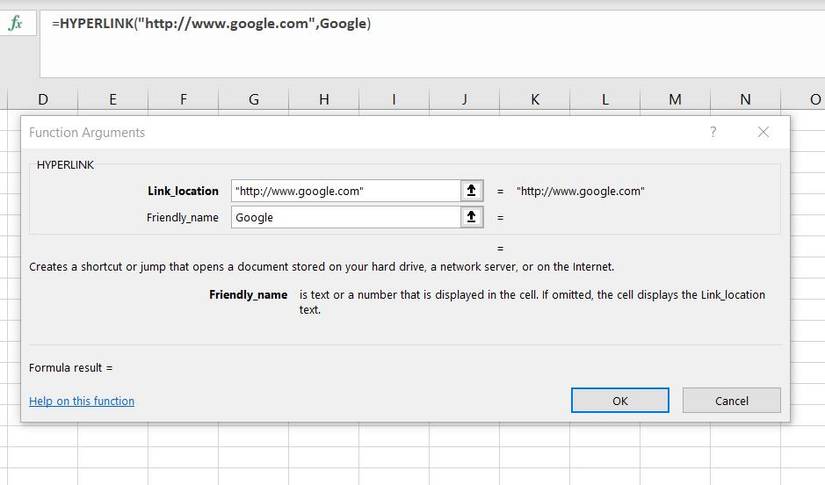Click inside the Friendly_name input field
This screenshot has width=825, height=485.
[346, 217]
